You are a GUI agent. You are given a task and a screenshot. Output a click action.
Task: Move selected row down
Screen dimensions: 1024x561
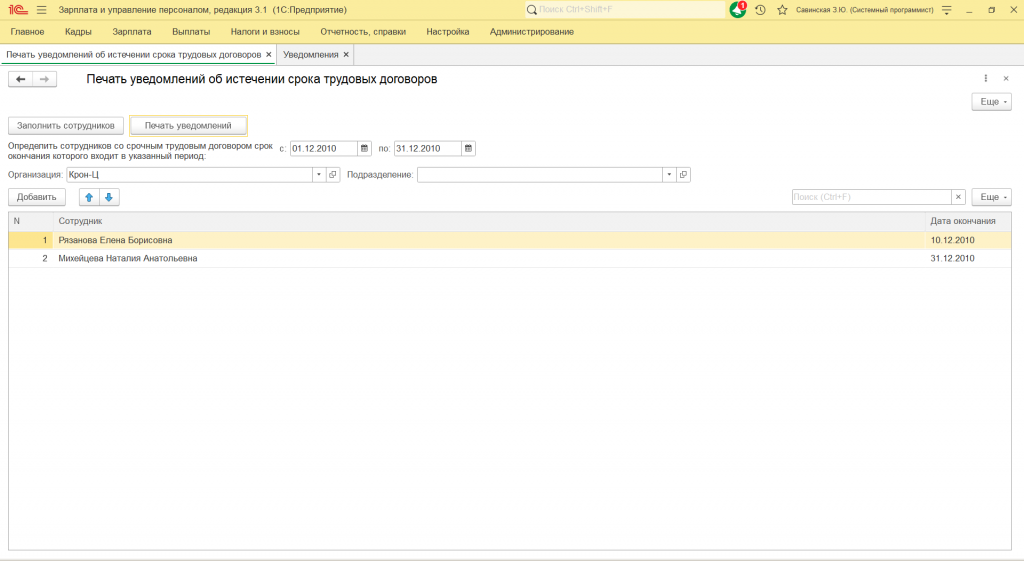[x=109, y=197]
